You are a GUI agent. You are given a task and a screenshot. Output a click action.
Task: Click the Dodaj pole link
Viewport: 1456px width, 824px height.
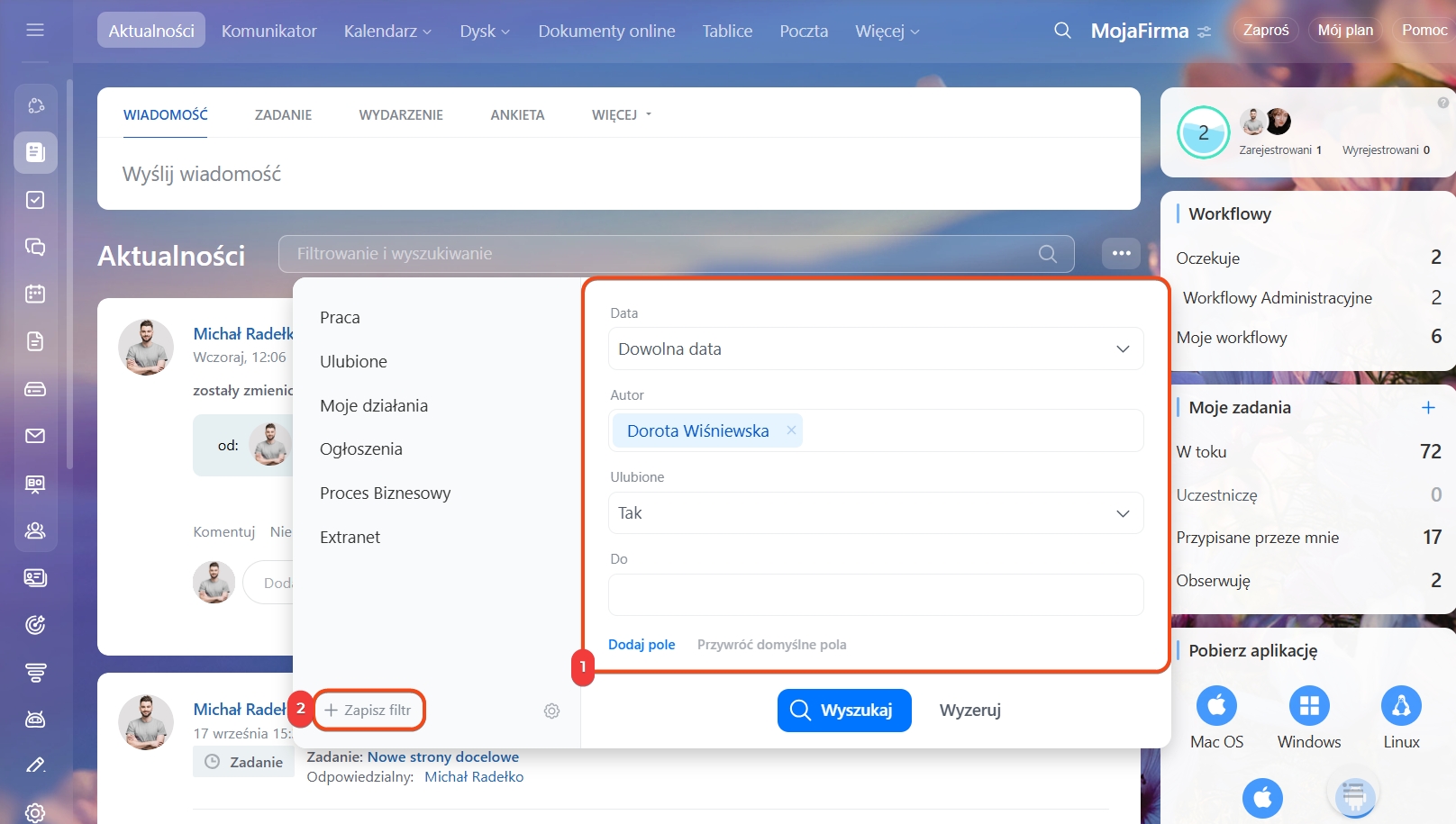click(642, 645)
